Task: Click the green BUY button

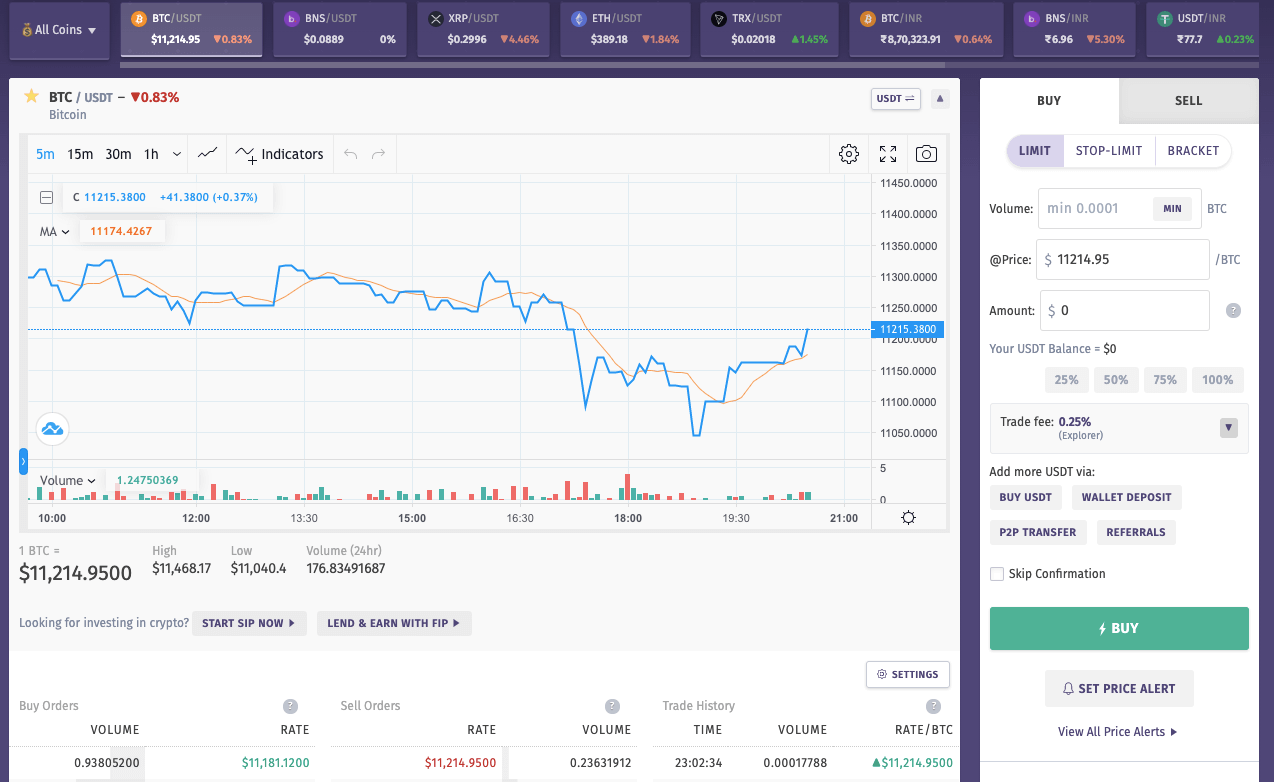Action: (1119, 628)
